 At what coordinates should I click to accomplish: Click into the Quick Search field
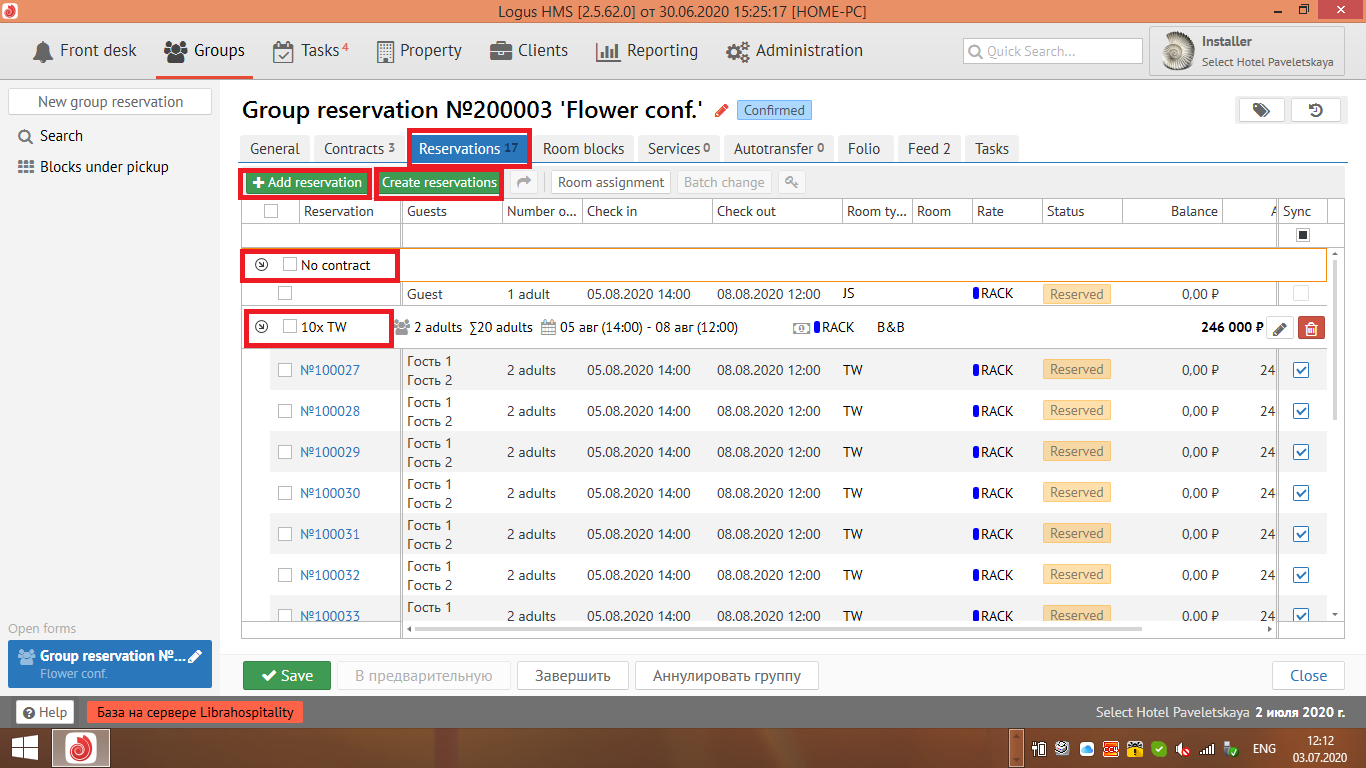1053,51
